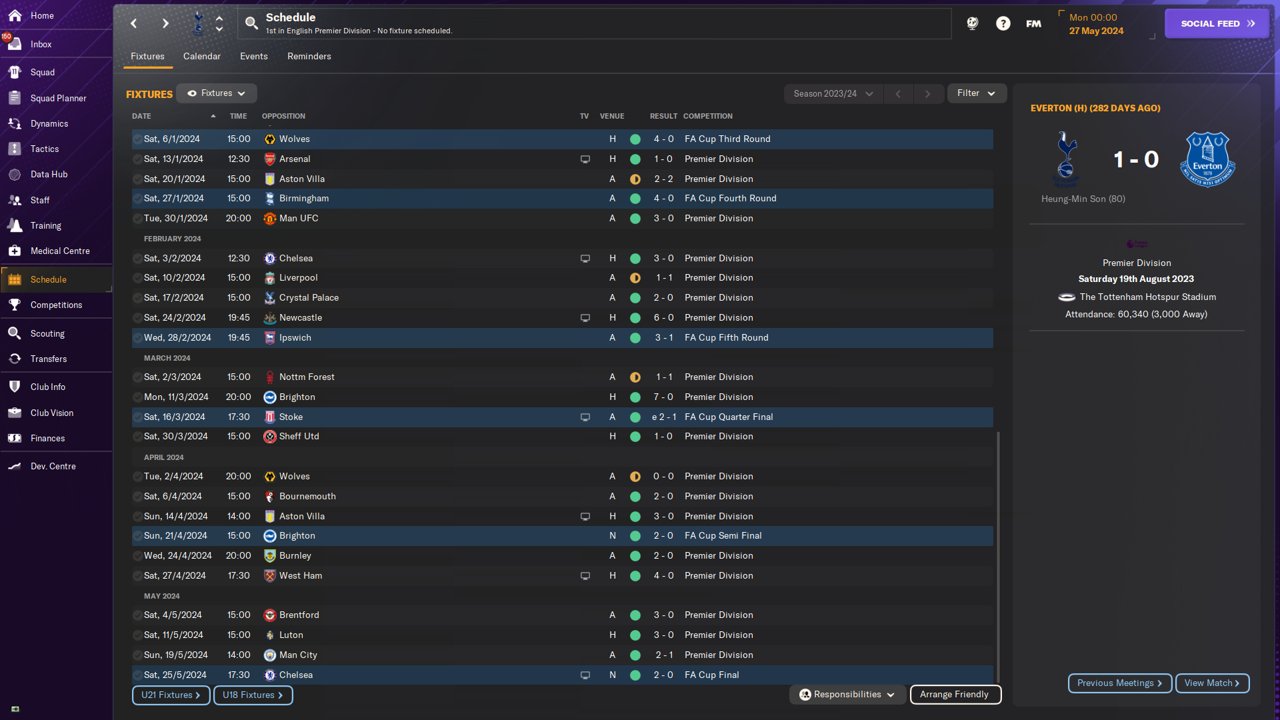Open the Filter dropdown
This screenshot has height=720, width=1280.
(x=976, y=93)
